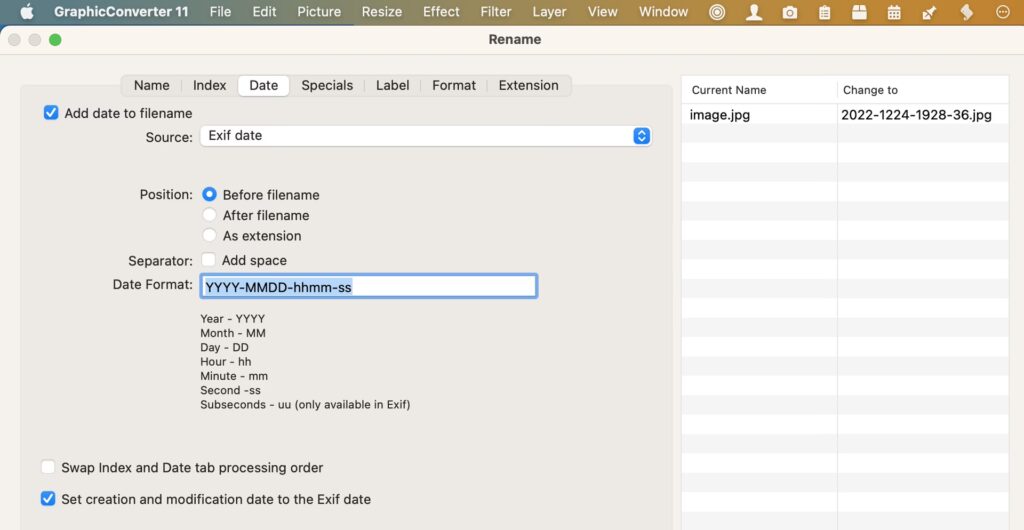Click the script scroll icon in menu bar

point(966,12)
